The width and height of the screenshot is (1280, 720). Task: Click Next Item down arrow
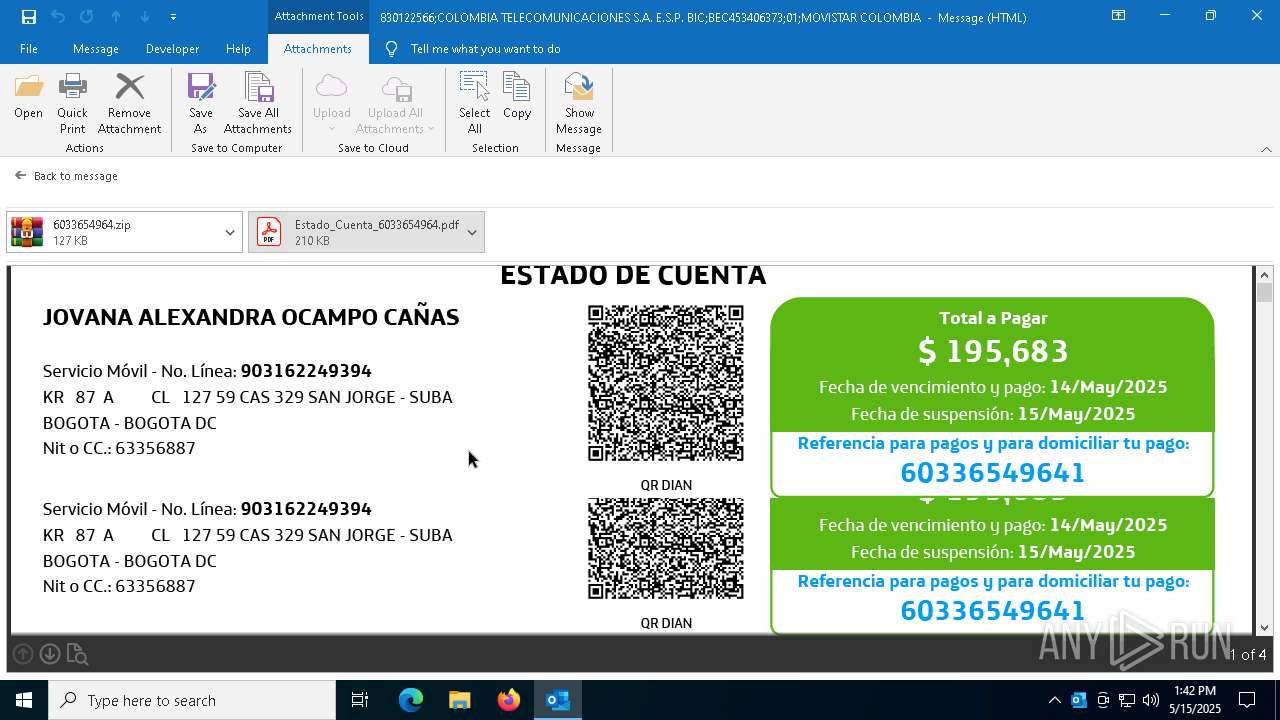point(145,16)
